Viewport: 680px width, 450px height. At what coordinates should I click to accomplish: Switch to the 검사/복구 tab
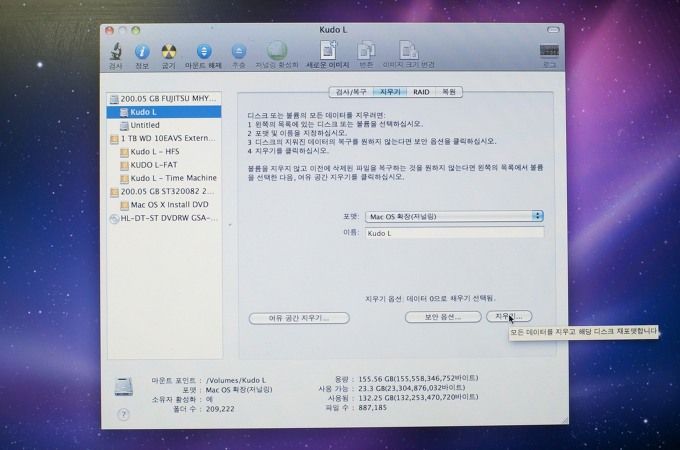click(x=351, y=92)
